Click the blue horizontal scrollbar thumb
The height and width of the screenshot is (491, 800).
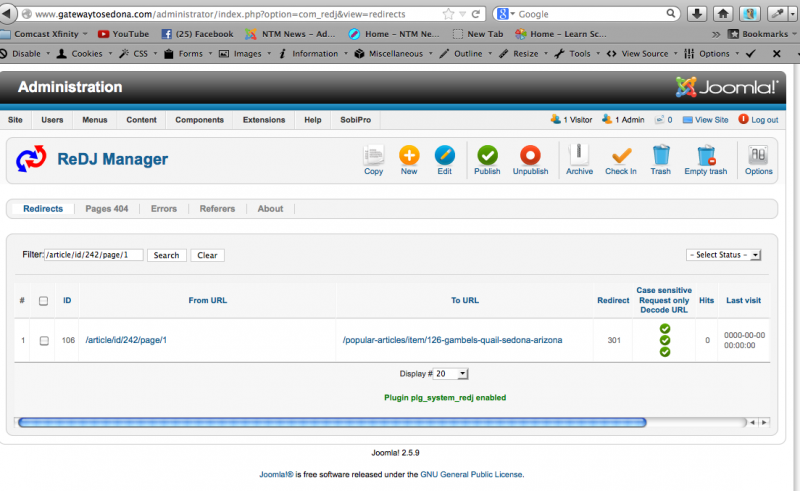[332, 423]
